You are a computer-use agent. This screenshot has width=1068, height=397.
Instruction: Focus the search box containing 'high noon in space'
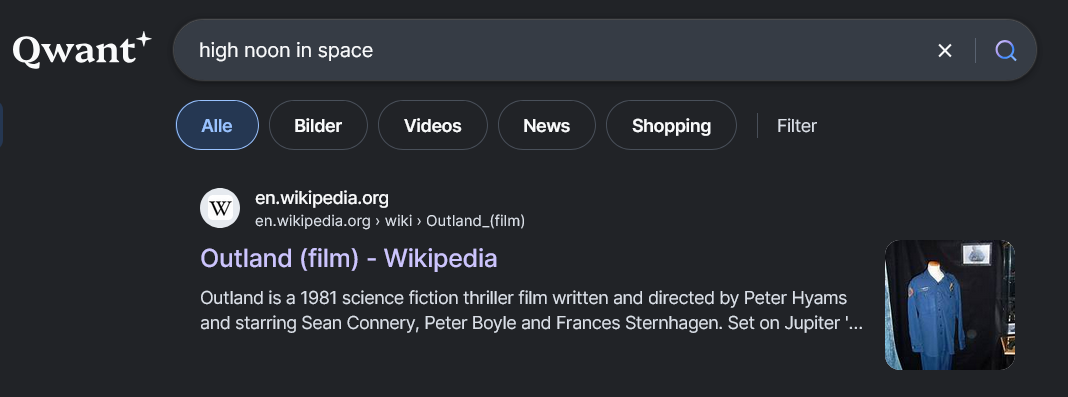[559, 50]
